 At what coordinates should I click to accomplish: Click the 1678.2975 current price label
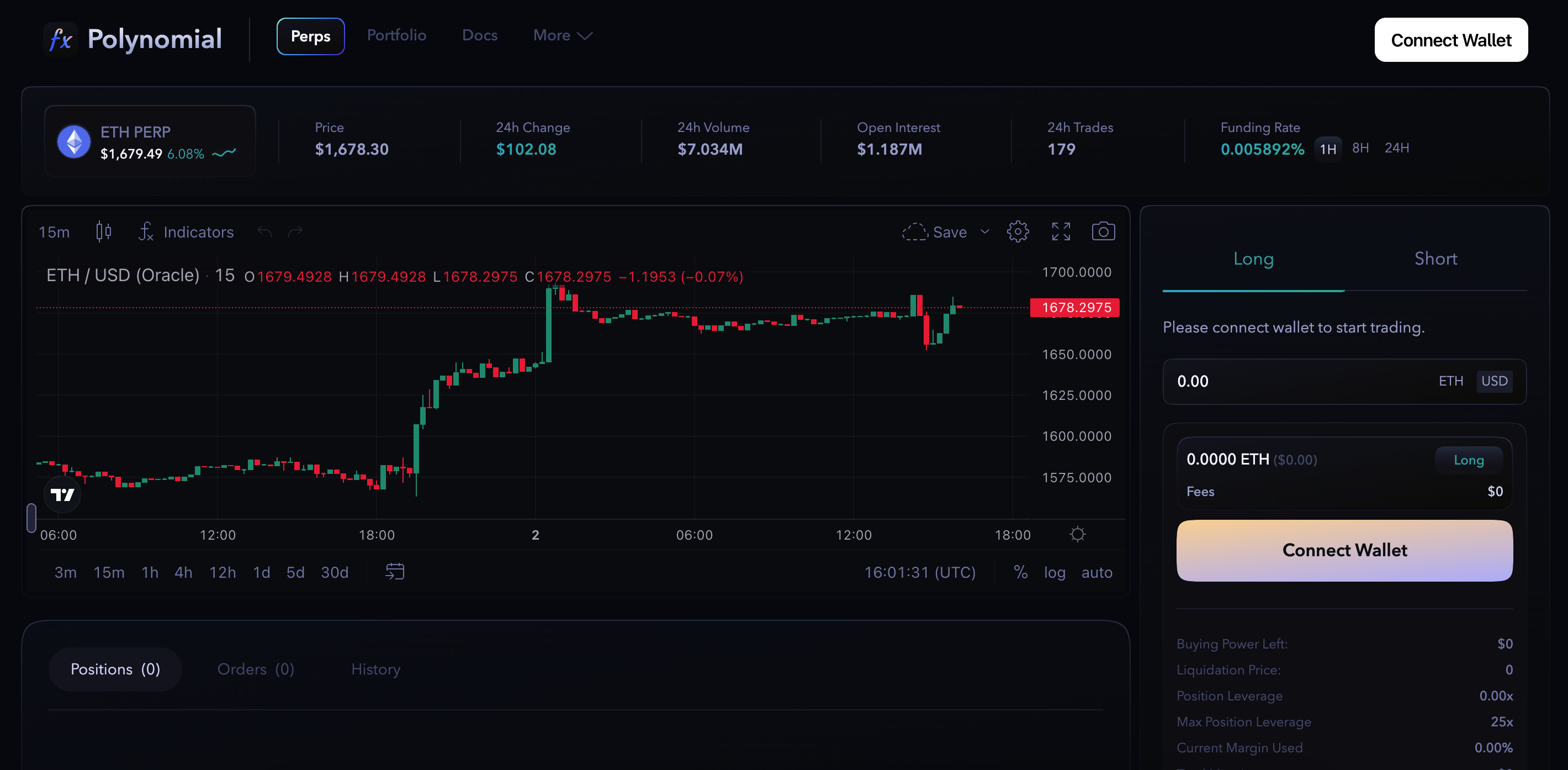pos(1074,308)
